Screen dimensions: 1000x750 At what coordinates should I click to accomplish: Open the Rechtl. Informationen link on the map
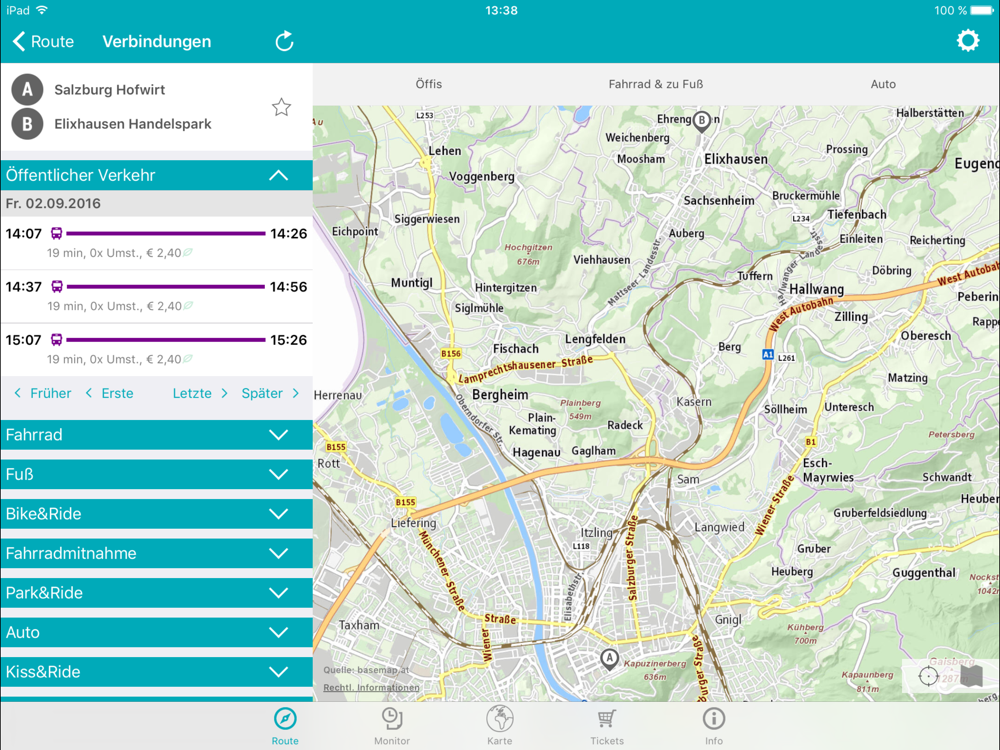371,688
